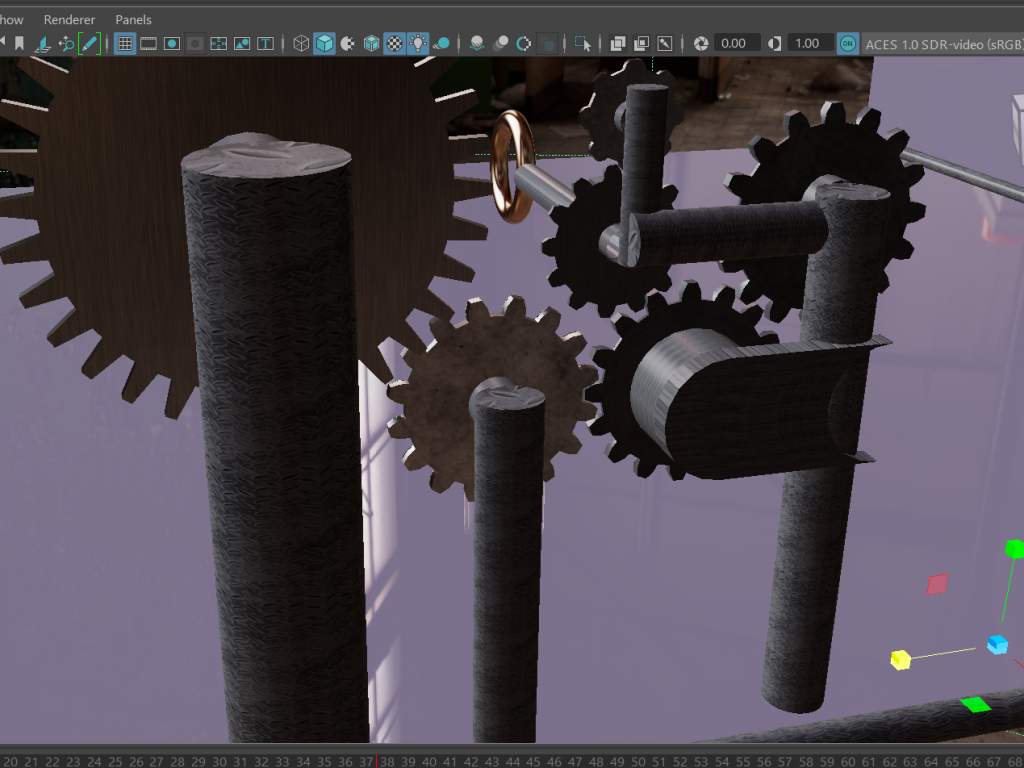Viewport: 1024px width, 768px height.
Task: Toggle the viewport Grid display
Action: coord(125,44)
